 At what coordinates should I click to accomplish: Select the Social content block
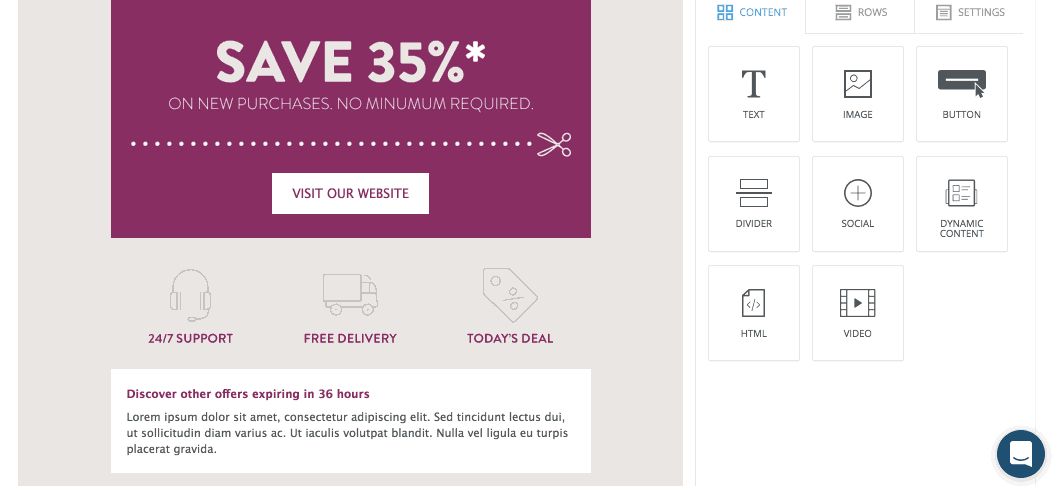[x=858, y=204]
